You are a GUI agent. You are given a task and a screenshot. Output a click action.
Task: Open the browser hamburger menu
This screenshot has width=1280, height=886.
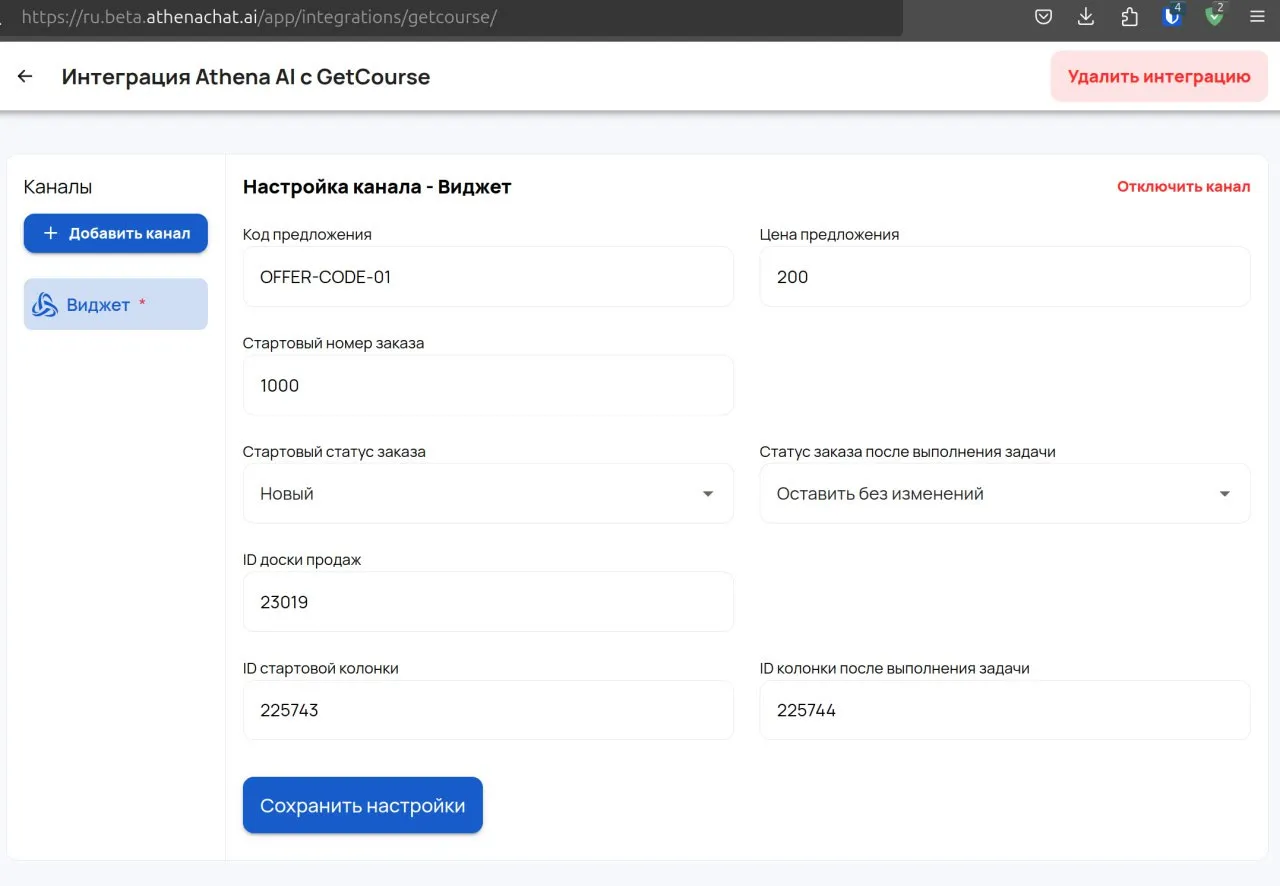pos(1257,17)
